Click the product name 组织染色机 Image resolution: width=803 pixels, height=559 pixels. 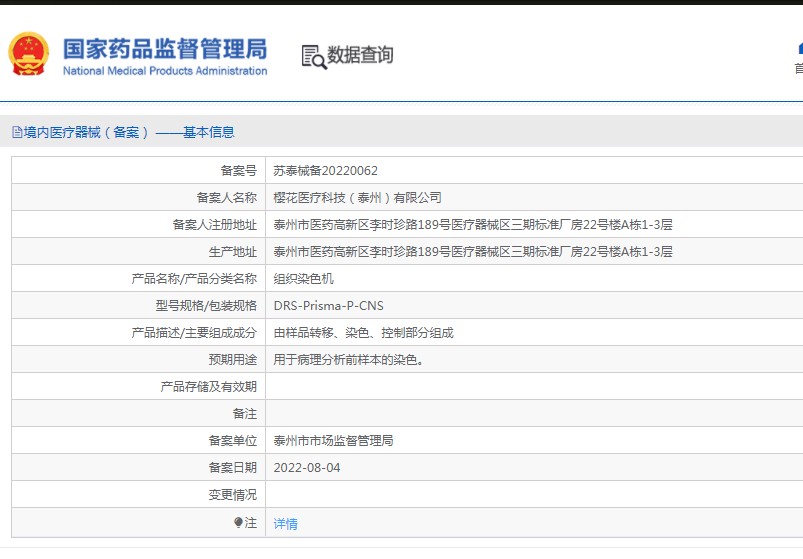pos(303,279)
